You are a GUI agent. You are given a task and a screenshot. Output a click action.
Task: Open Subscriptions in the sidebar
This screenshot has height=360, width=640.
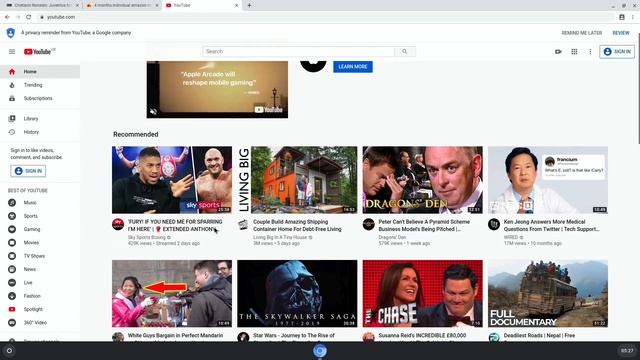click(x=40, y=98)
